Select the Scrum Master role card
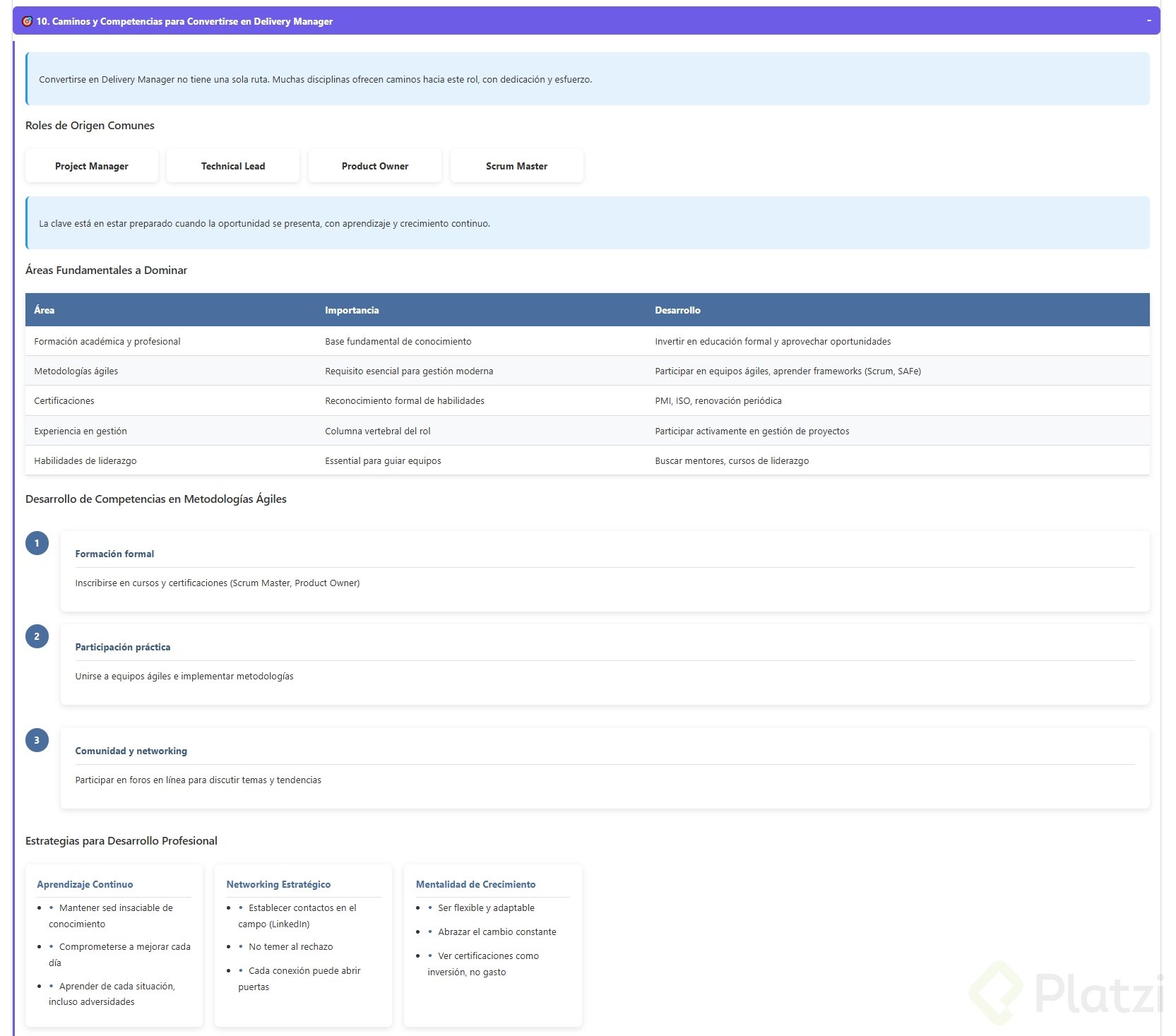This screenshot has width=1176, height=1036. point(517,166)
